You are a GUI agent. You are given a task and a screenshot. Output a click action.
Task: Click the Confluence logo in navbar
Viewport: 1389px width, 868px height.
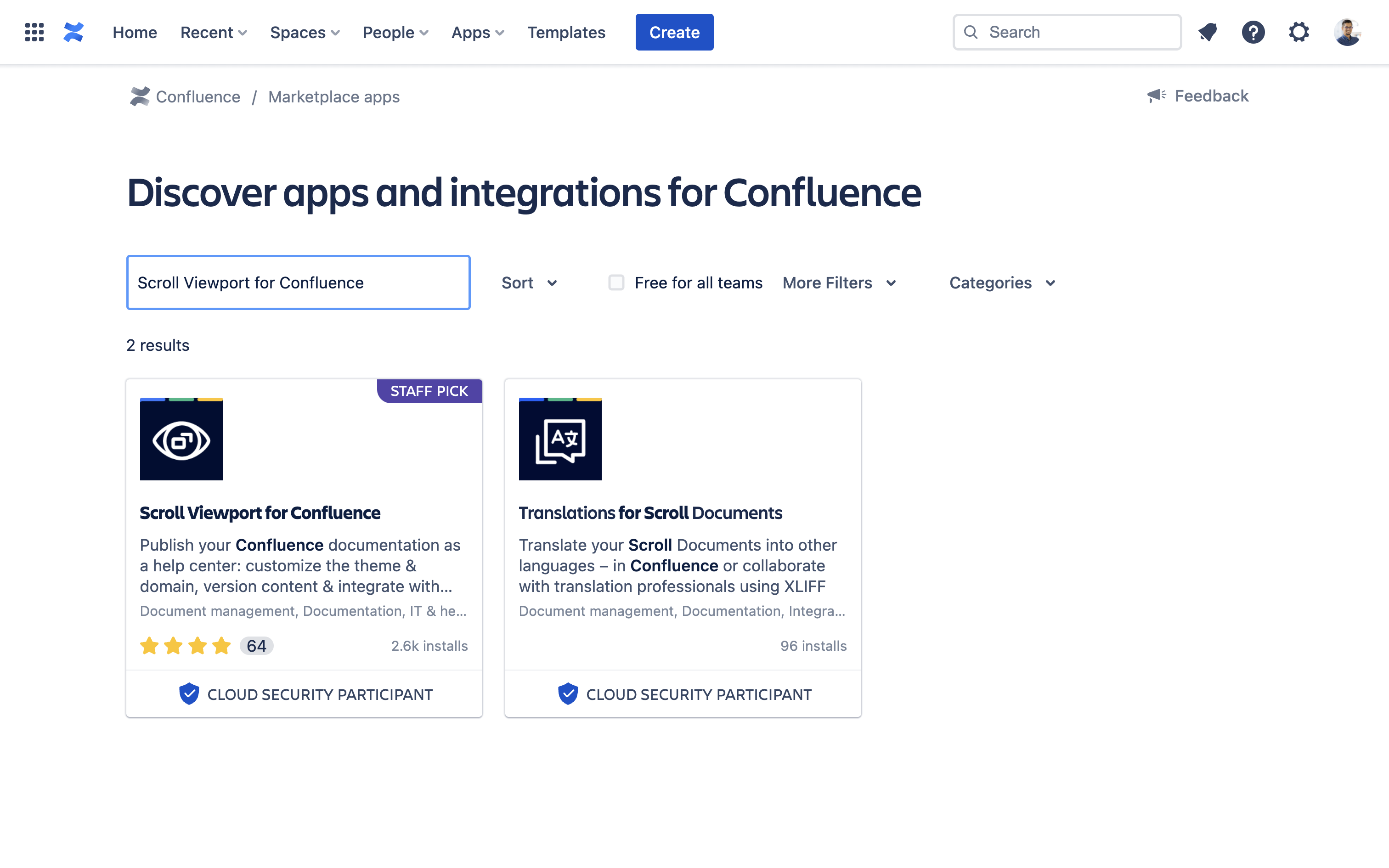pos(73,32)
